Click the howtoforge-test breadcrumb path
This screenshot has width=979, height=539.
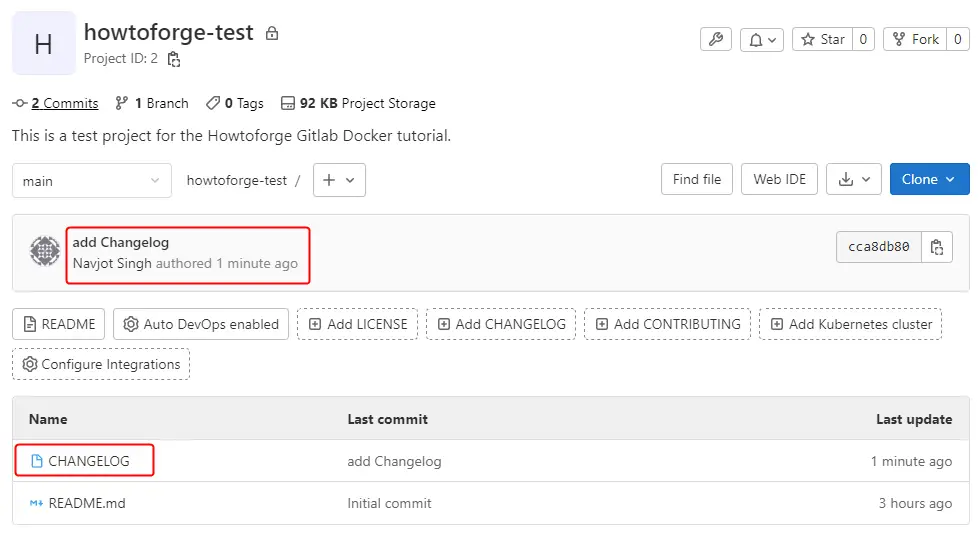237,180
